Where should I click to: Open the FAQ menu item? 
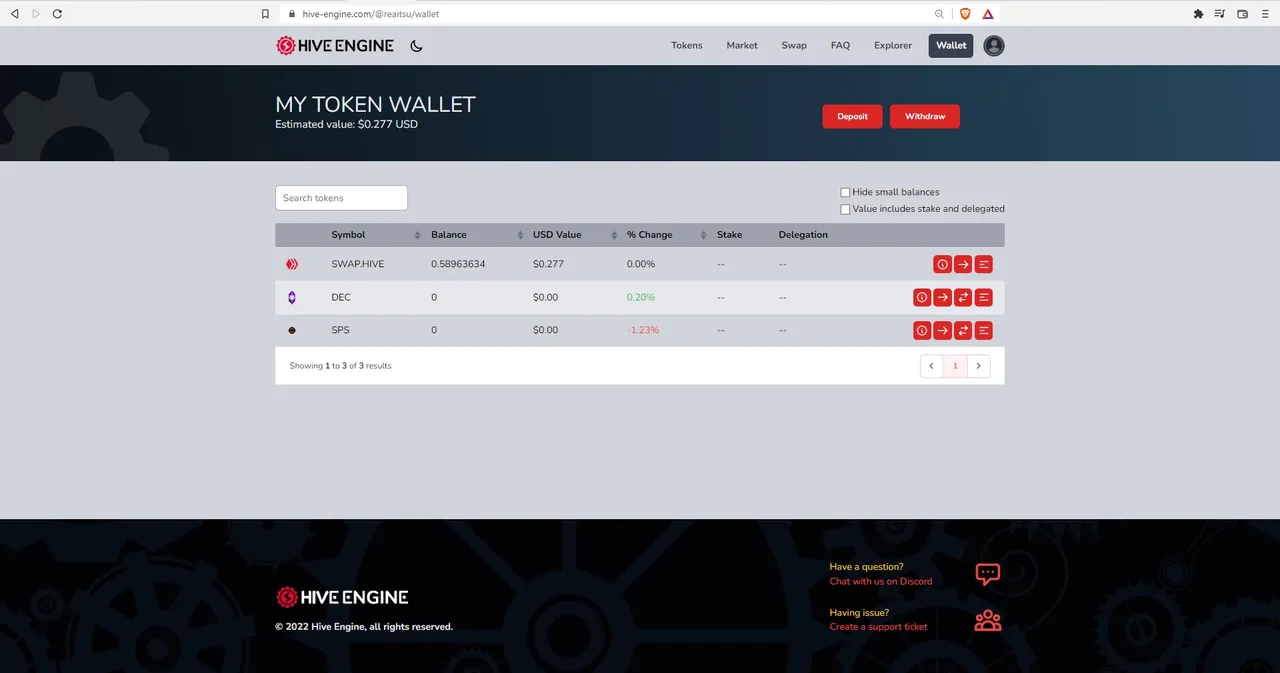pos(840,45)
